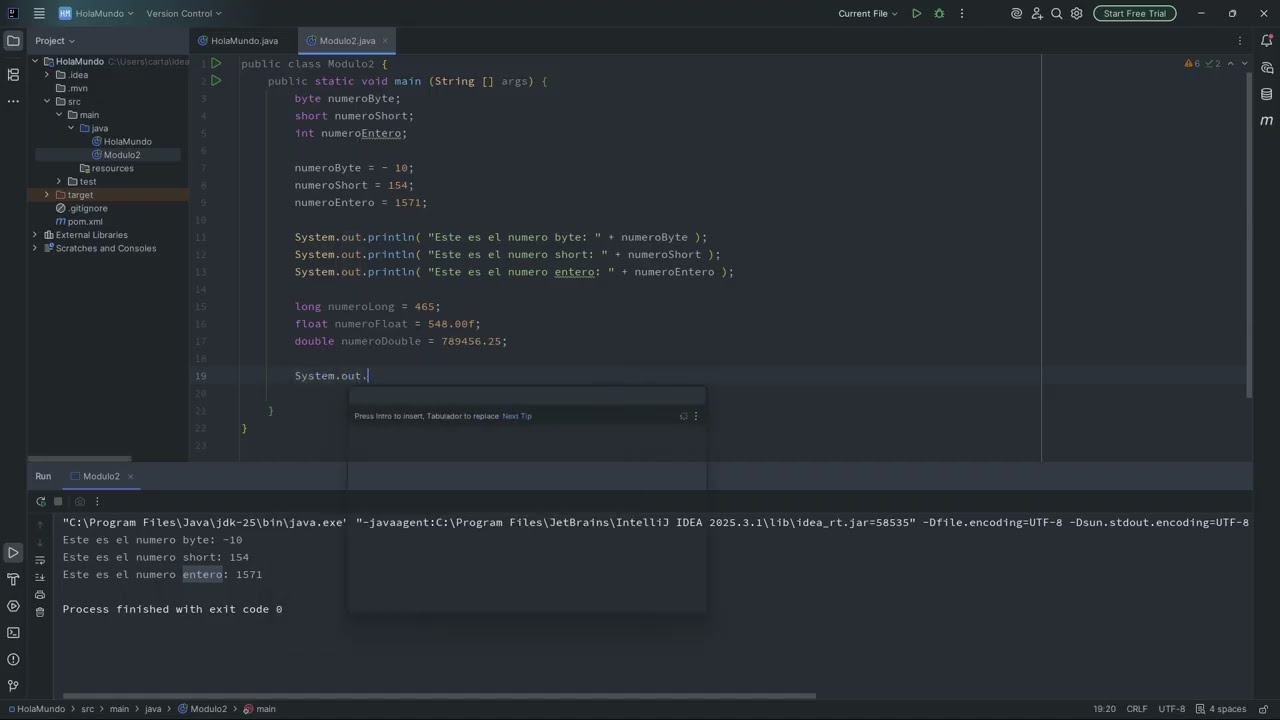Viewport: 1280px width, 720px height.
Task: Open the Terminal tool window
Action: pos(13,632)
